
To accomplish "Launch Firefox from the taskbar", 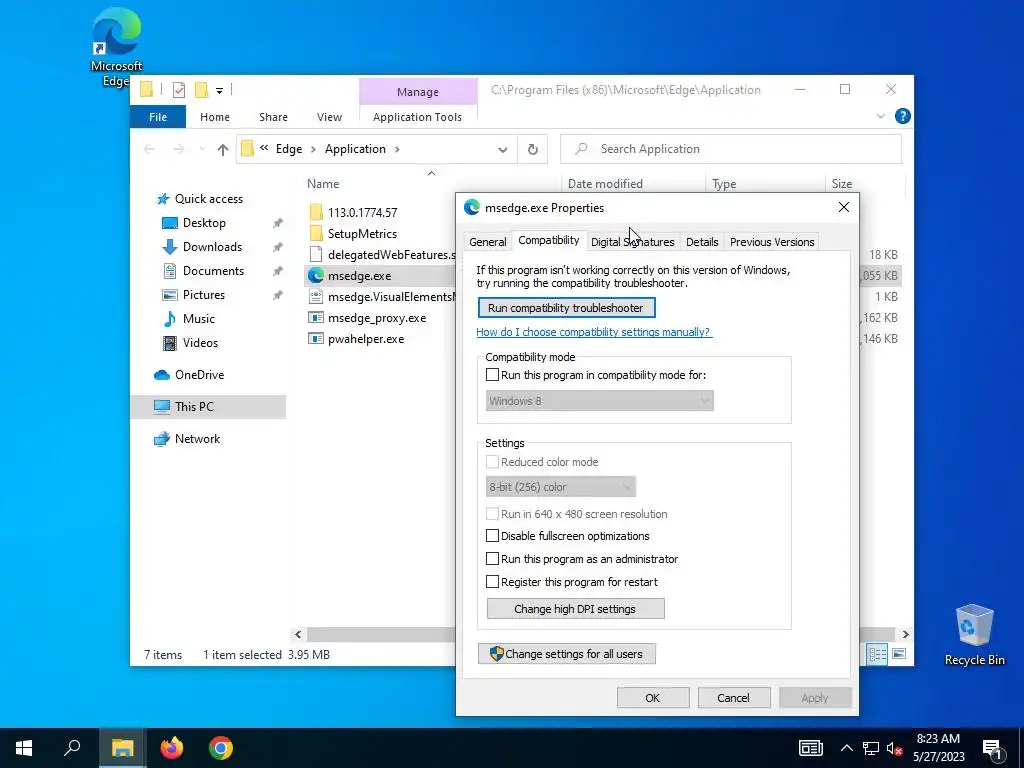I will point(172,748).
